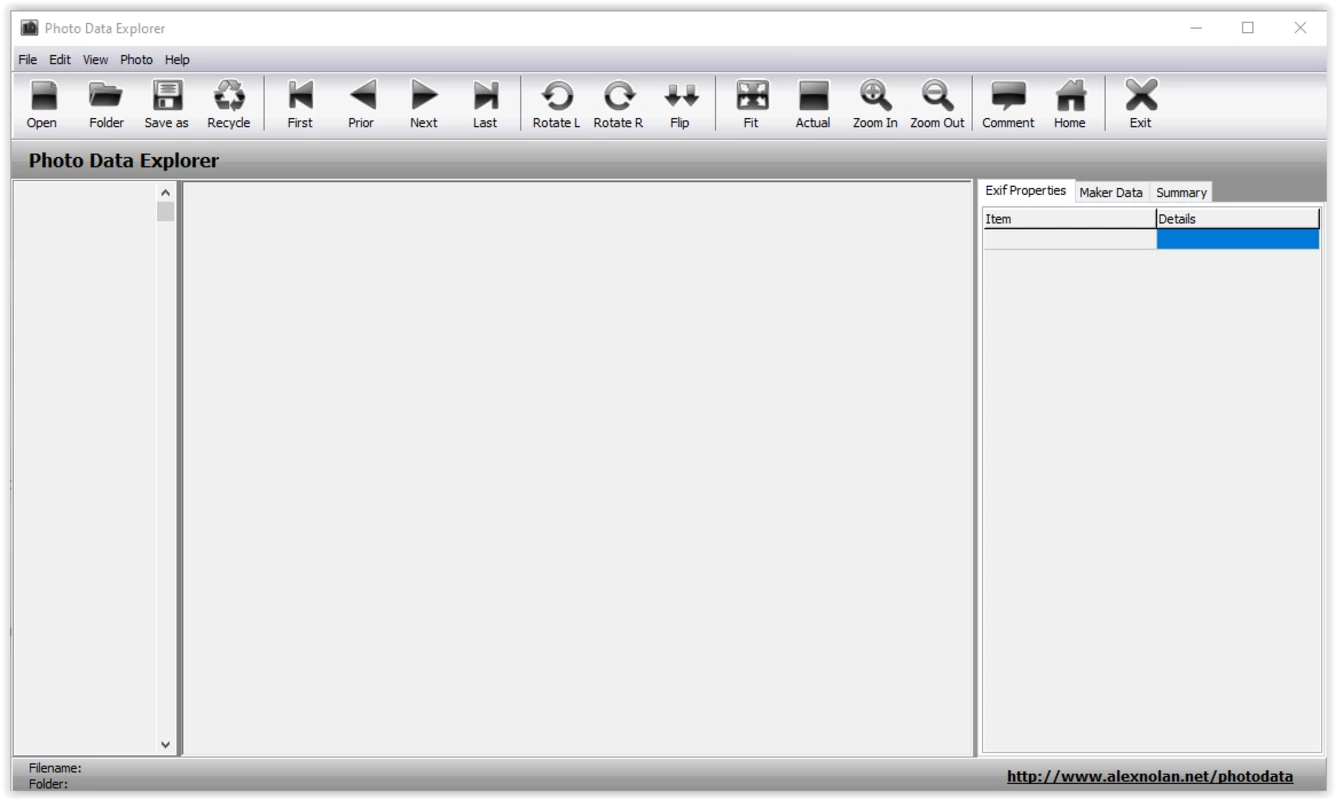Click the Filename: status label
The image size is (1336, 800).
click(55, 768)
